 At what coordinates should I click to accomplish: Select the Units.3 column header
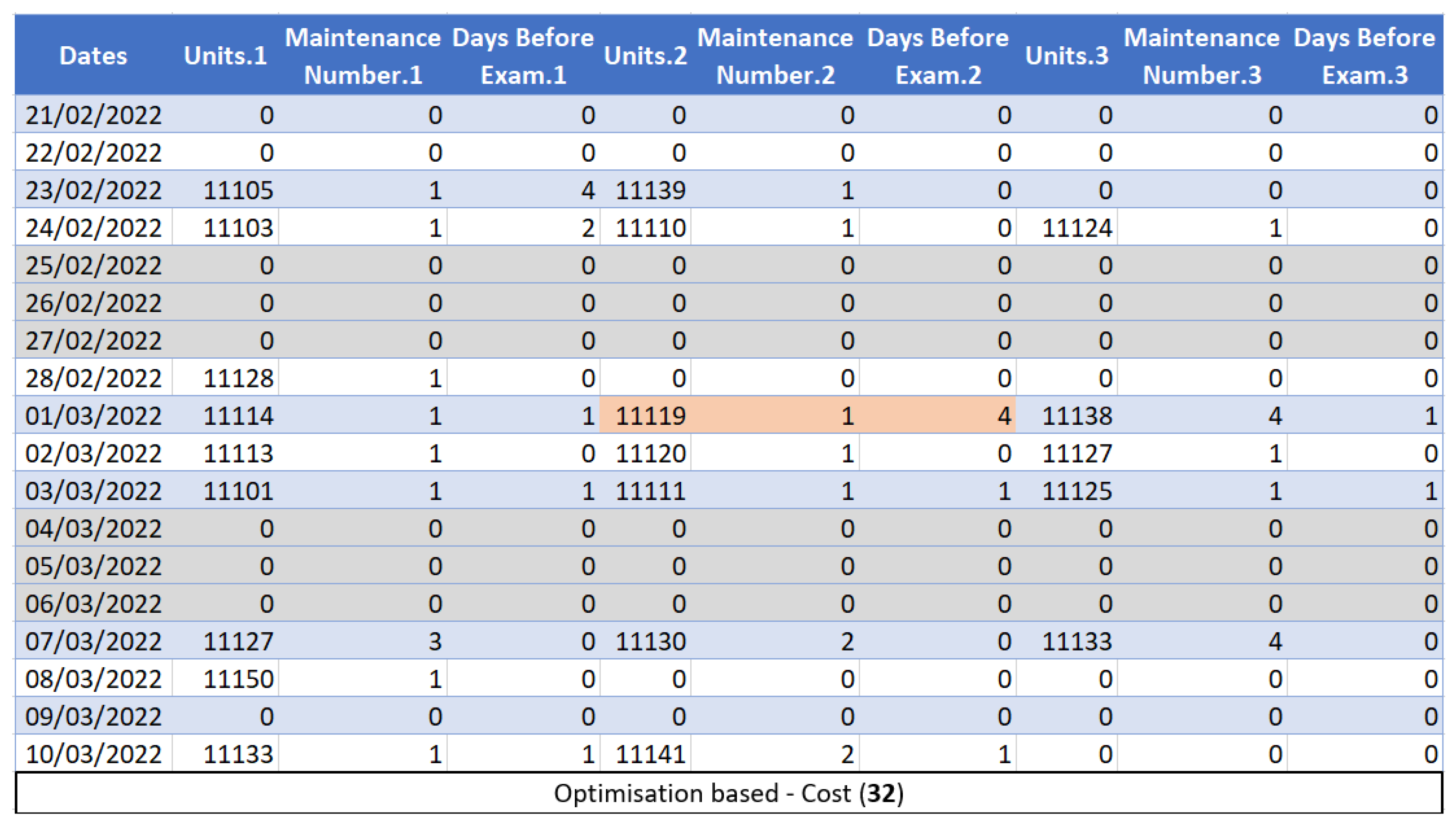[x=1066, y=56]
